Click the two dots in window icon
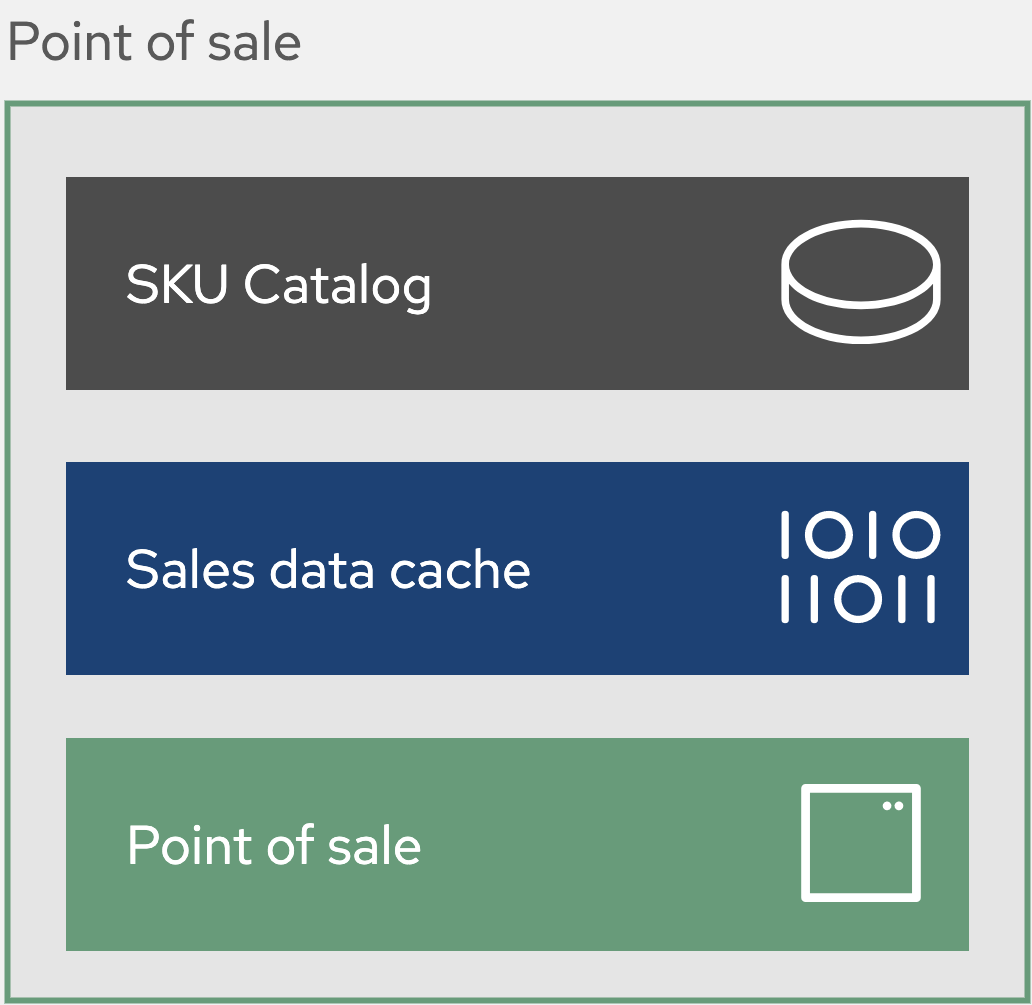The width and height of the screenshot is (1032, 1005). click(x=893, y=805)
